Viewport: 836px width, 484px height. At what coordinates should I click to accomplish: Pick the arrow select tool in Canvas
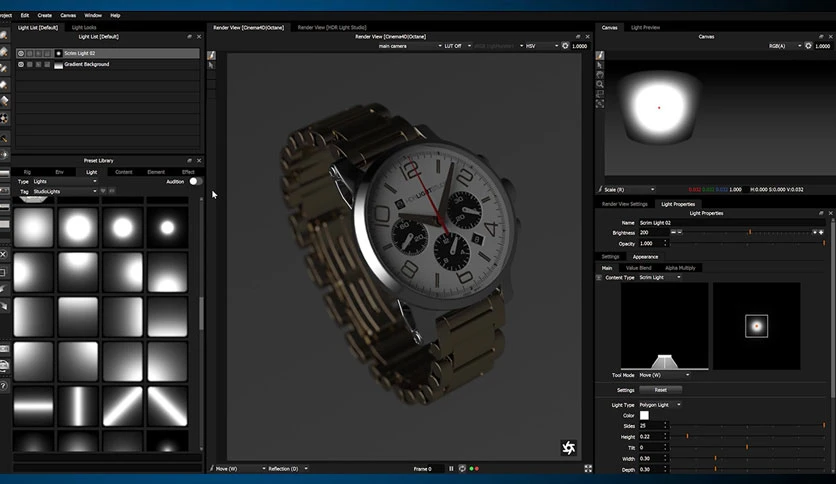pos(600,65)
